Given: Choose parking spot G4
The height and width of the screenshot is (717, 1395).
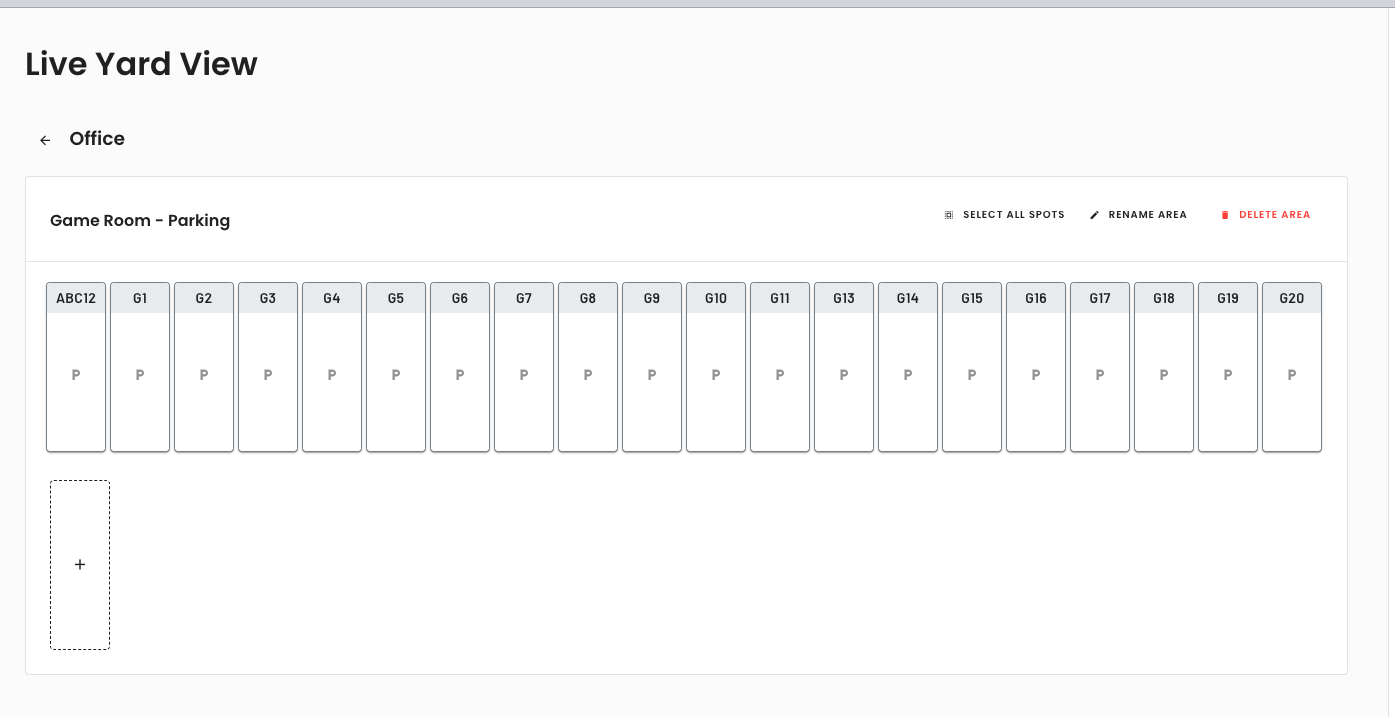Looking at the screenshot, I should [332, 367].
